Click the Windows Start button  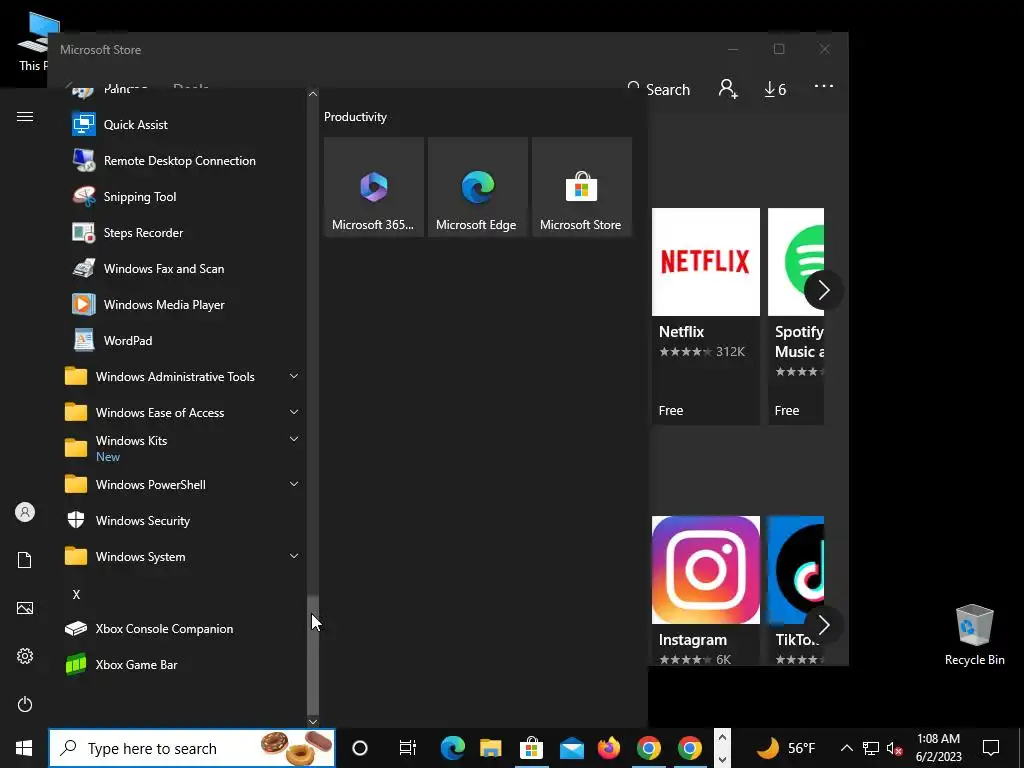[x=24, y=748]
